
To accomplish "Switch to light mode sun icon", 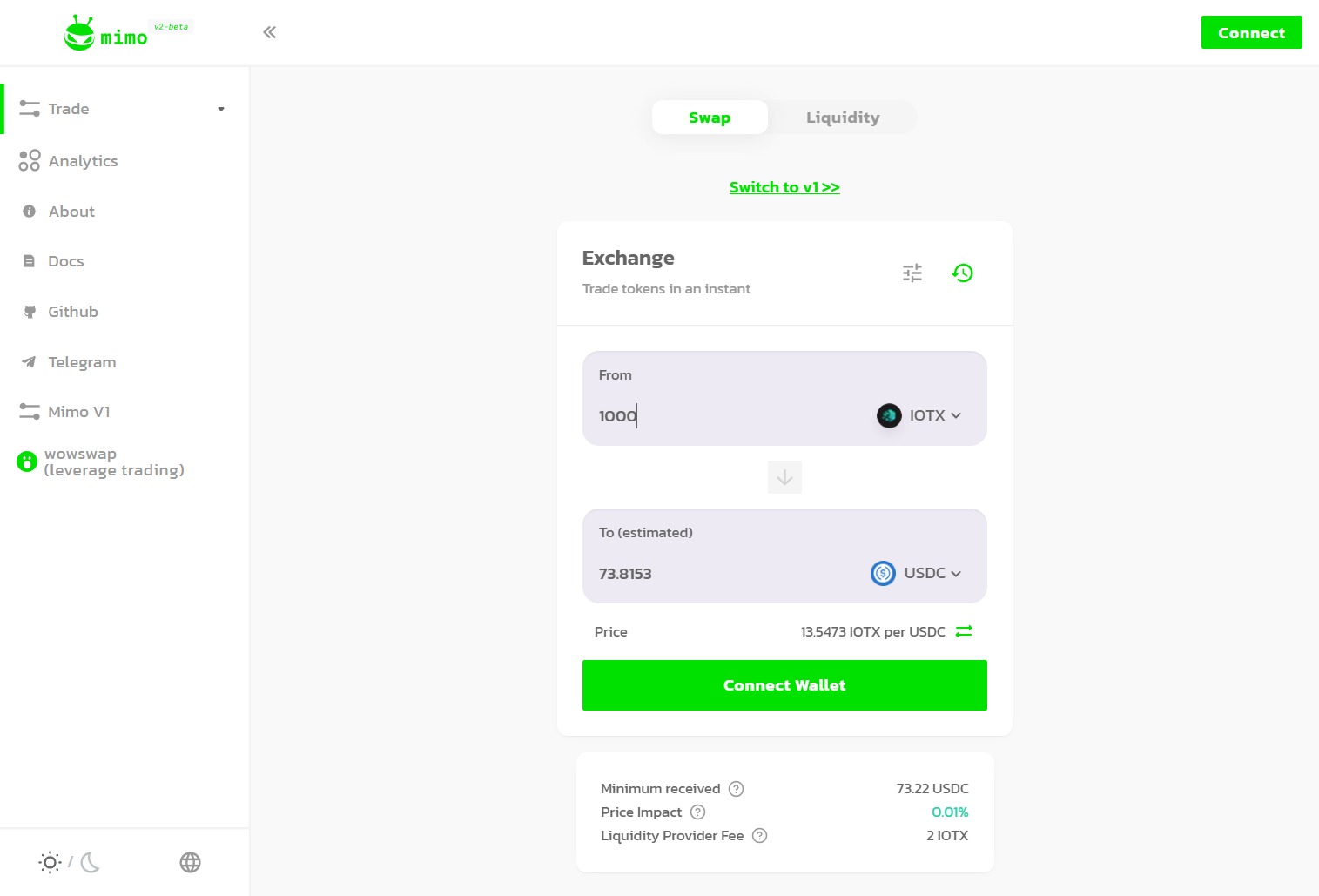I will point(50,862).
